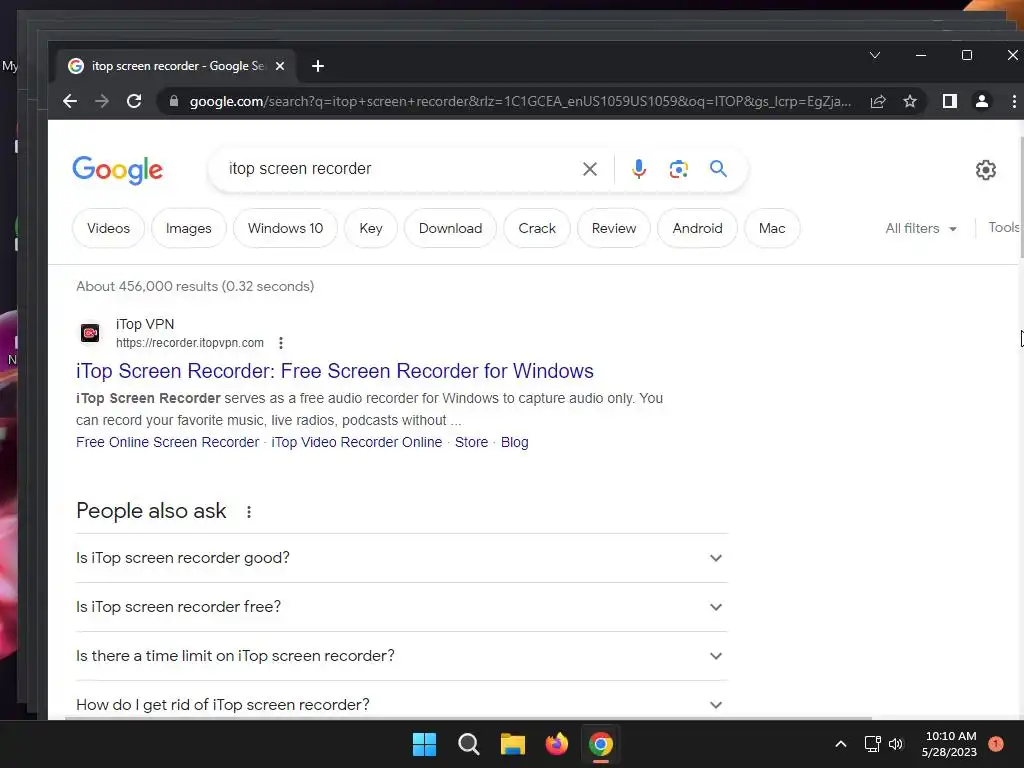Screen dimensions: 1024x768
Task: Click the browser forward arrow
Action: pos(102,101)
